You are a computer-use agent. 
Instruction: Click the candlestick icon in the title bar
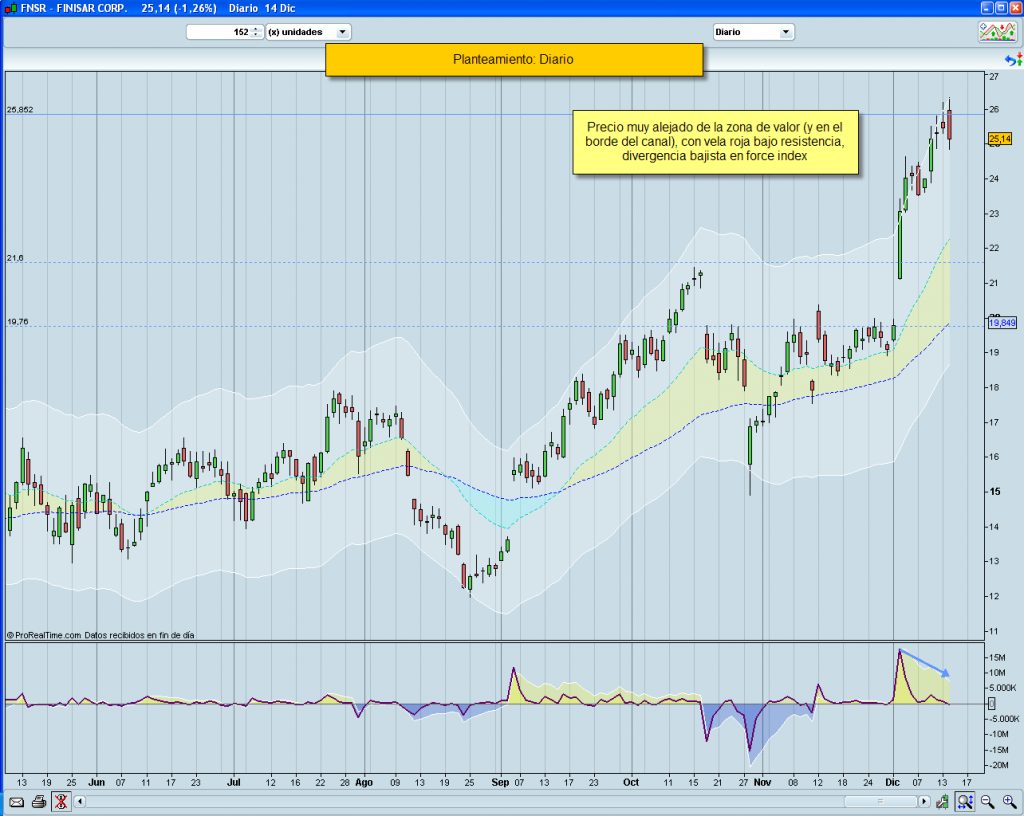[x=10, y=8]
